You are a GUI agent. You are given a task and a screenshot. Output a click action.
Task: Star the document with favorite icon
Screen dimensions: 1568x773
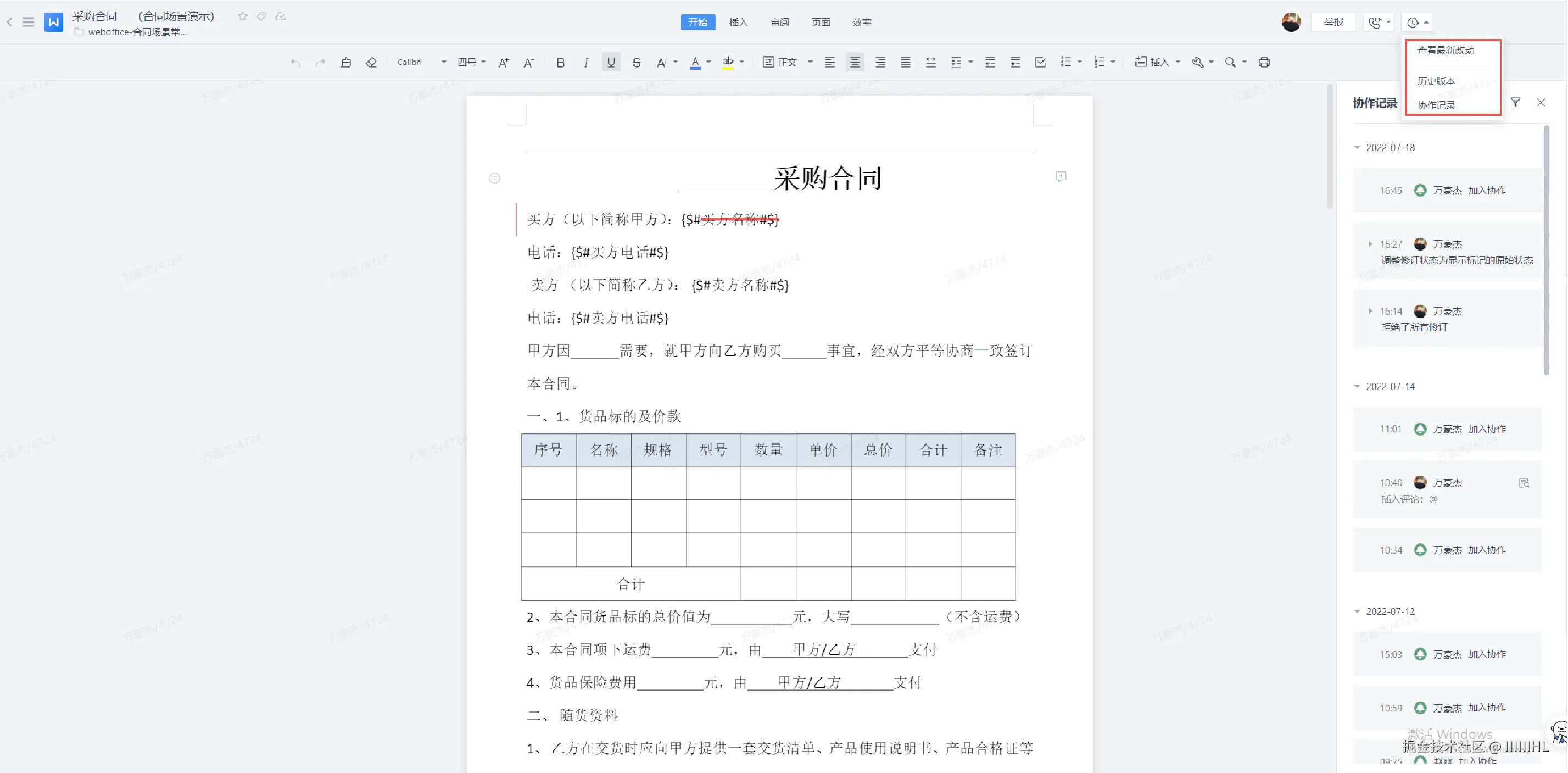[243, 16]
